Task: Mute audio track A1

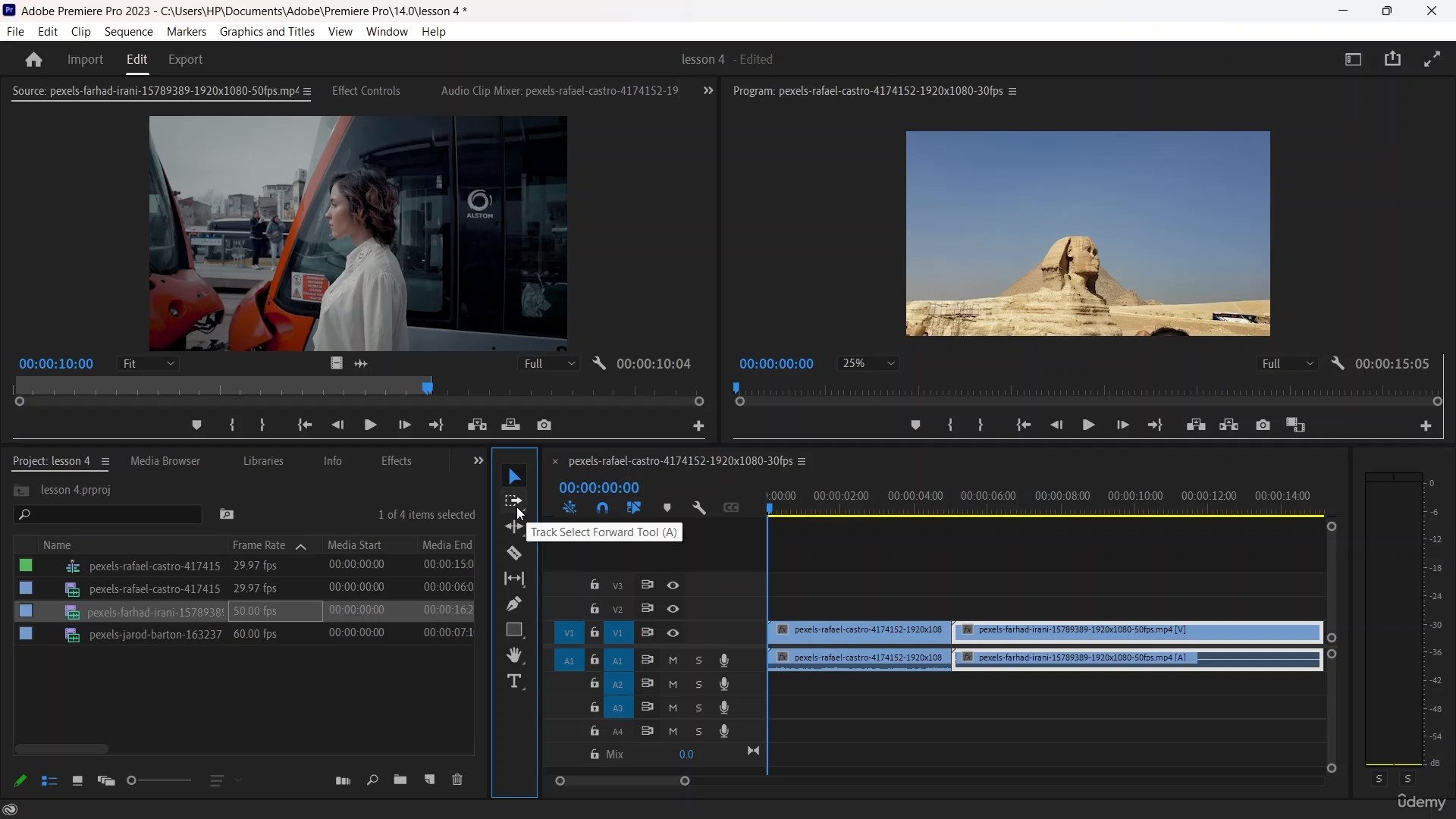Action: [x=673, y=661]
